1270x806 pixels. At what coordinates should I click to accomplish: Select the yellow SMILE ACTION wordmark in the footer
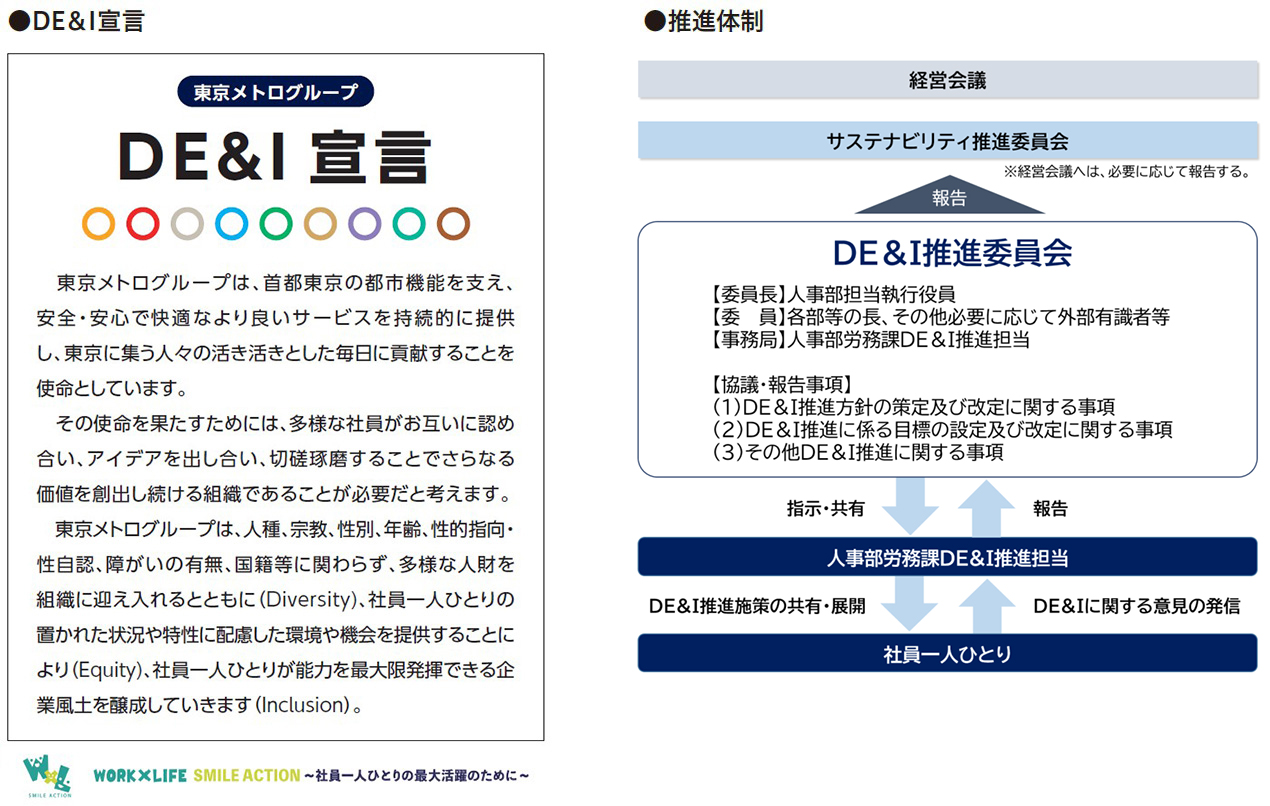point(247,775)
